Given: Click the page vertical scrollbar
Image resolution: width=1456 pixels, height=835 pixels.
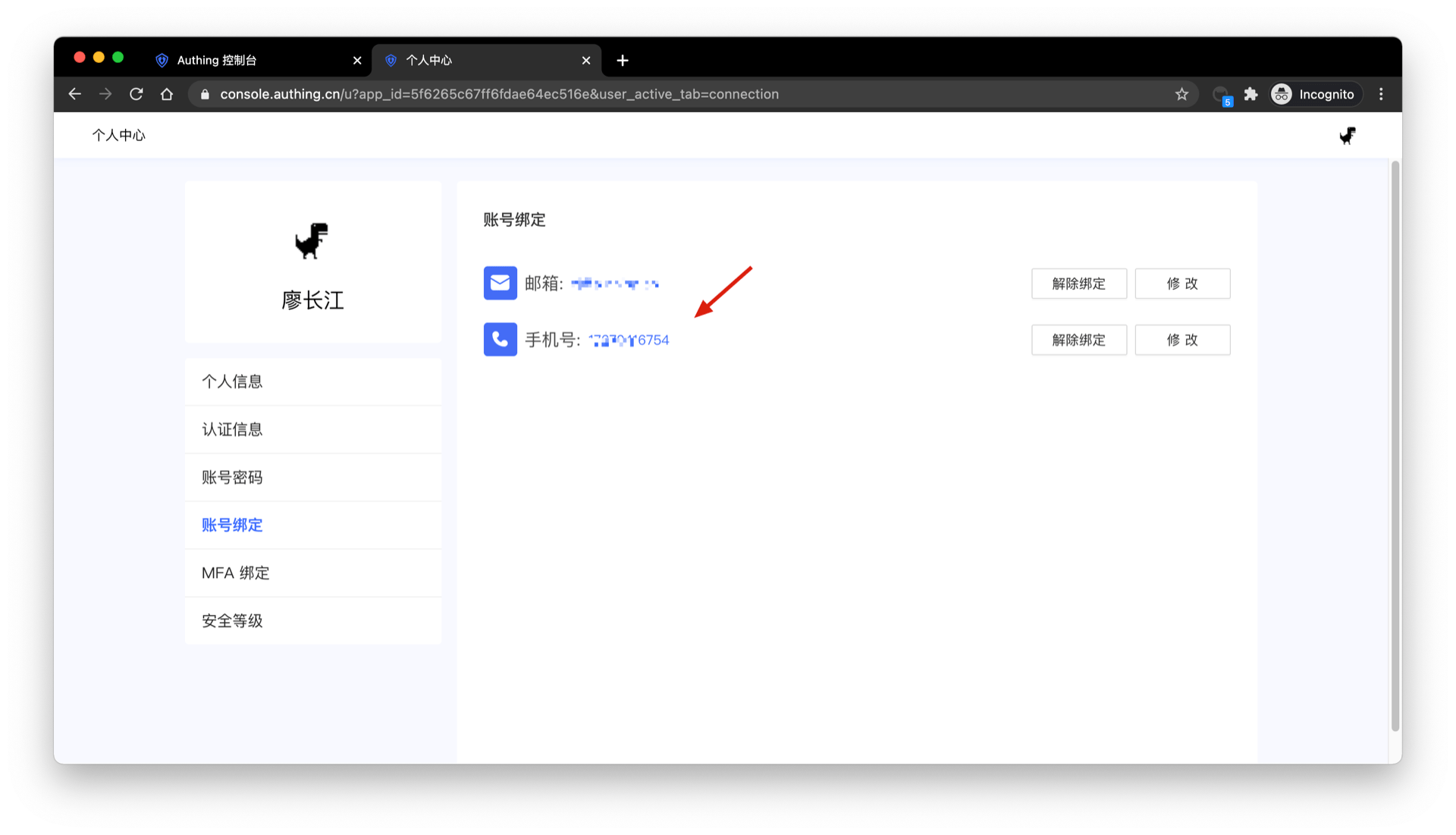Looking at the screenshot, I should [1395, 444].
